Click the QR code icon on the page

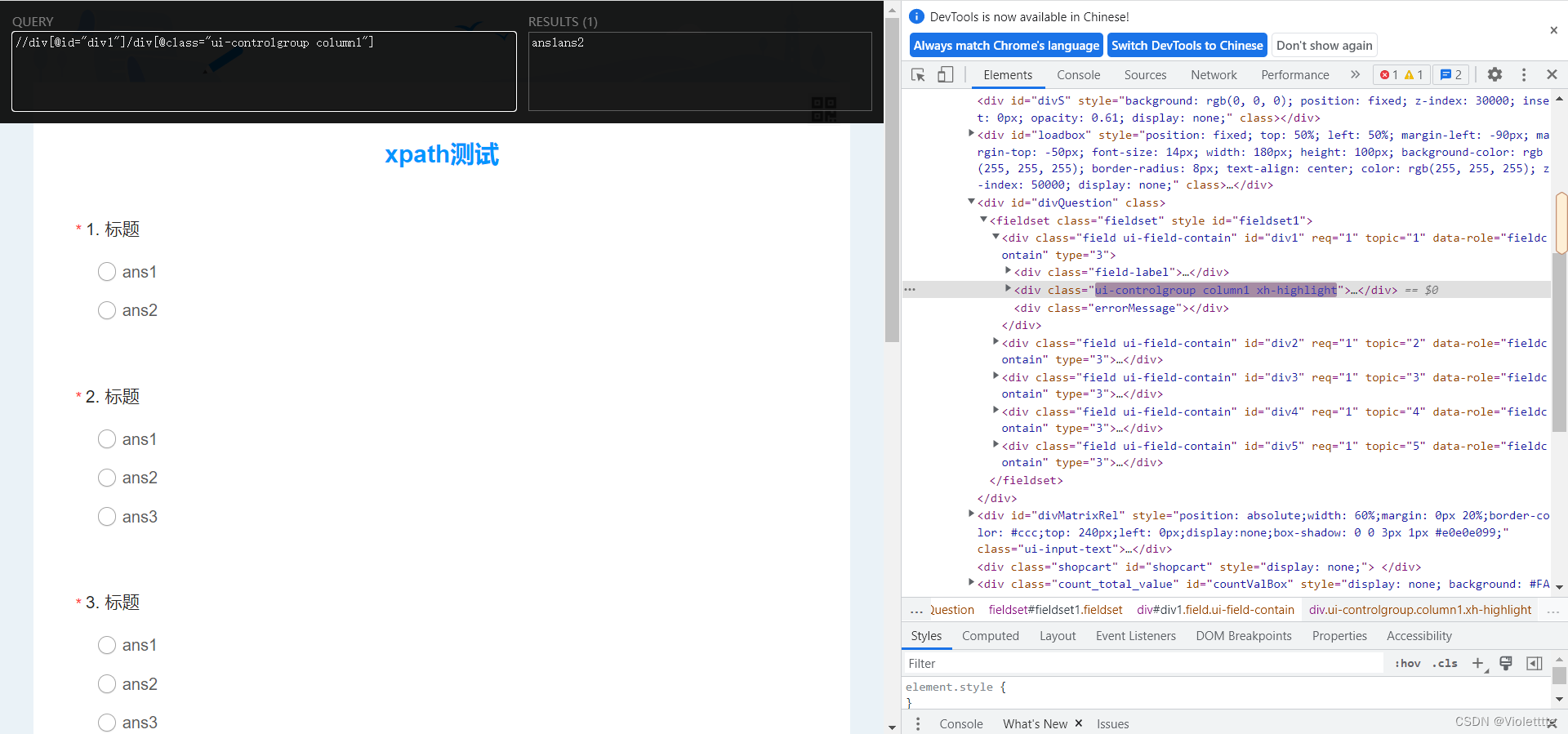tap(824, 109)
